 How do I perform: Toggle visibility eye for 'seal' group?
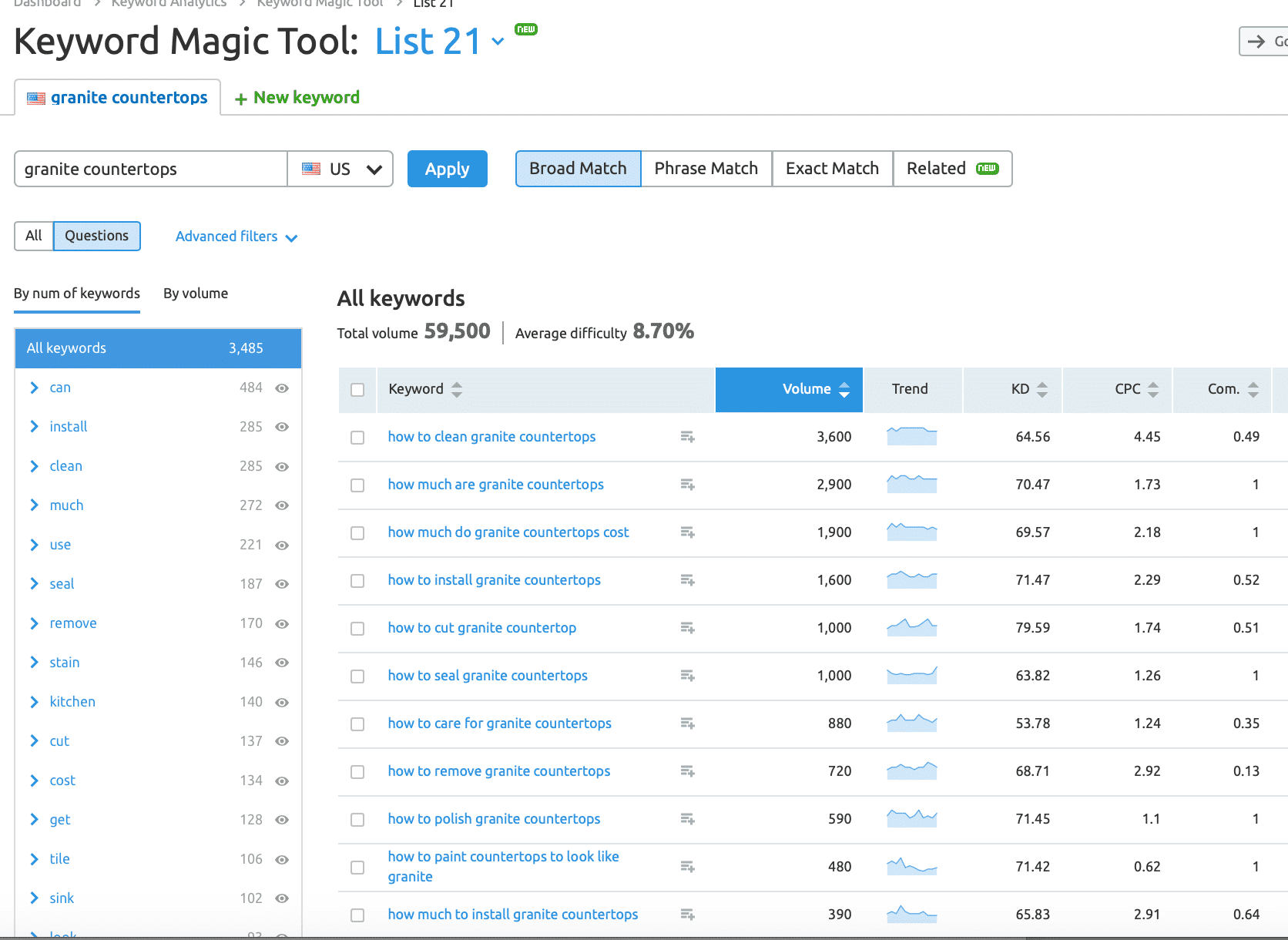pos(282,584)
